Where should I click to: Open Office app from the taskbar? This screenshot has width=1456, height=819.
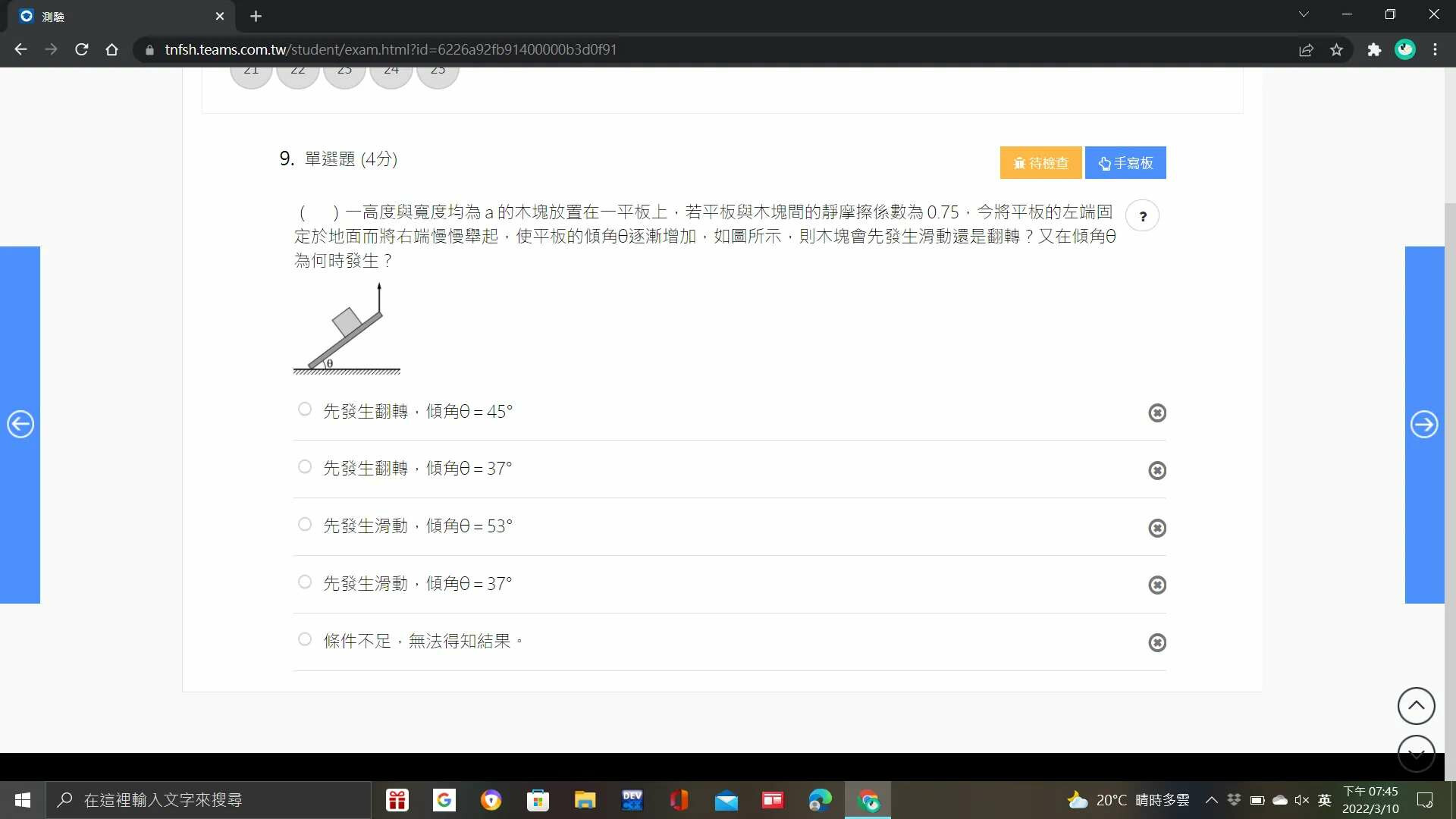[x=679, y=800]
